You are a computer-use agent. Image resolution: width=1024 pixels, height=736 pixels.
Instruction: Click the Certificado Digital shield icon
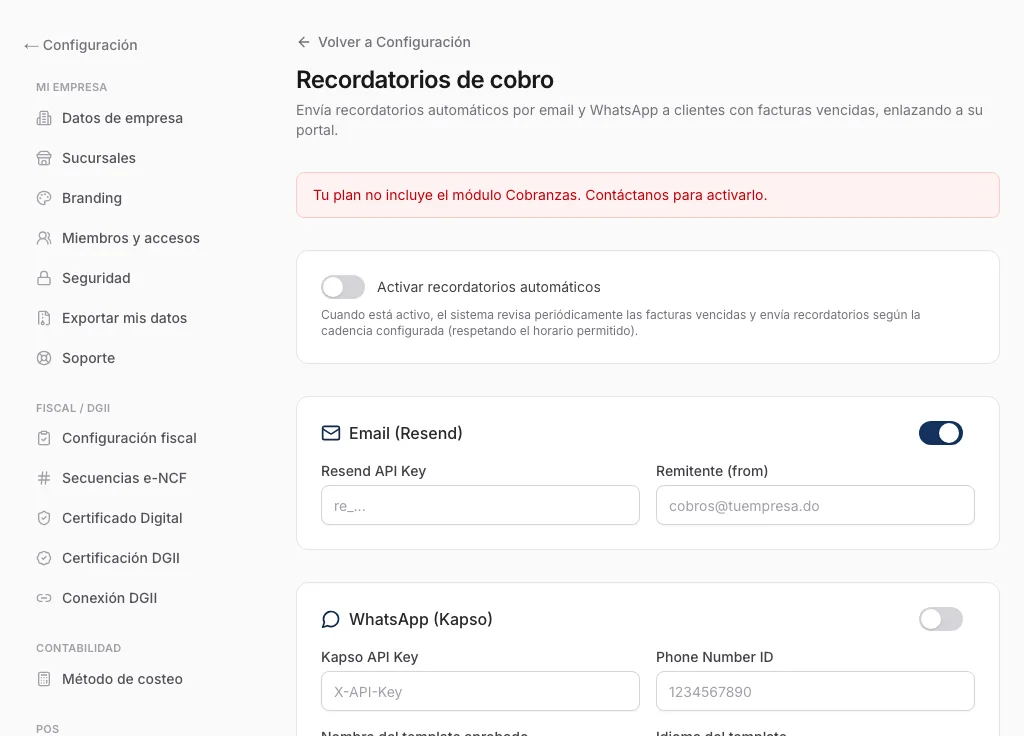44,518
